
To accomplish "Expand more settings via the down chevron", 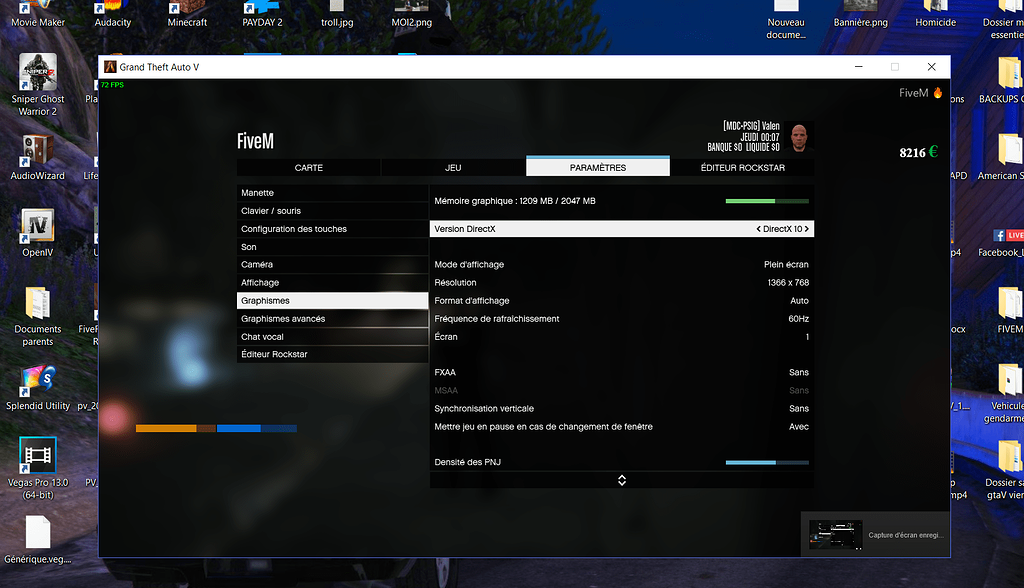I will click(622, 480).
